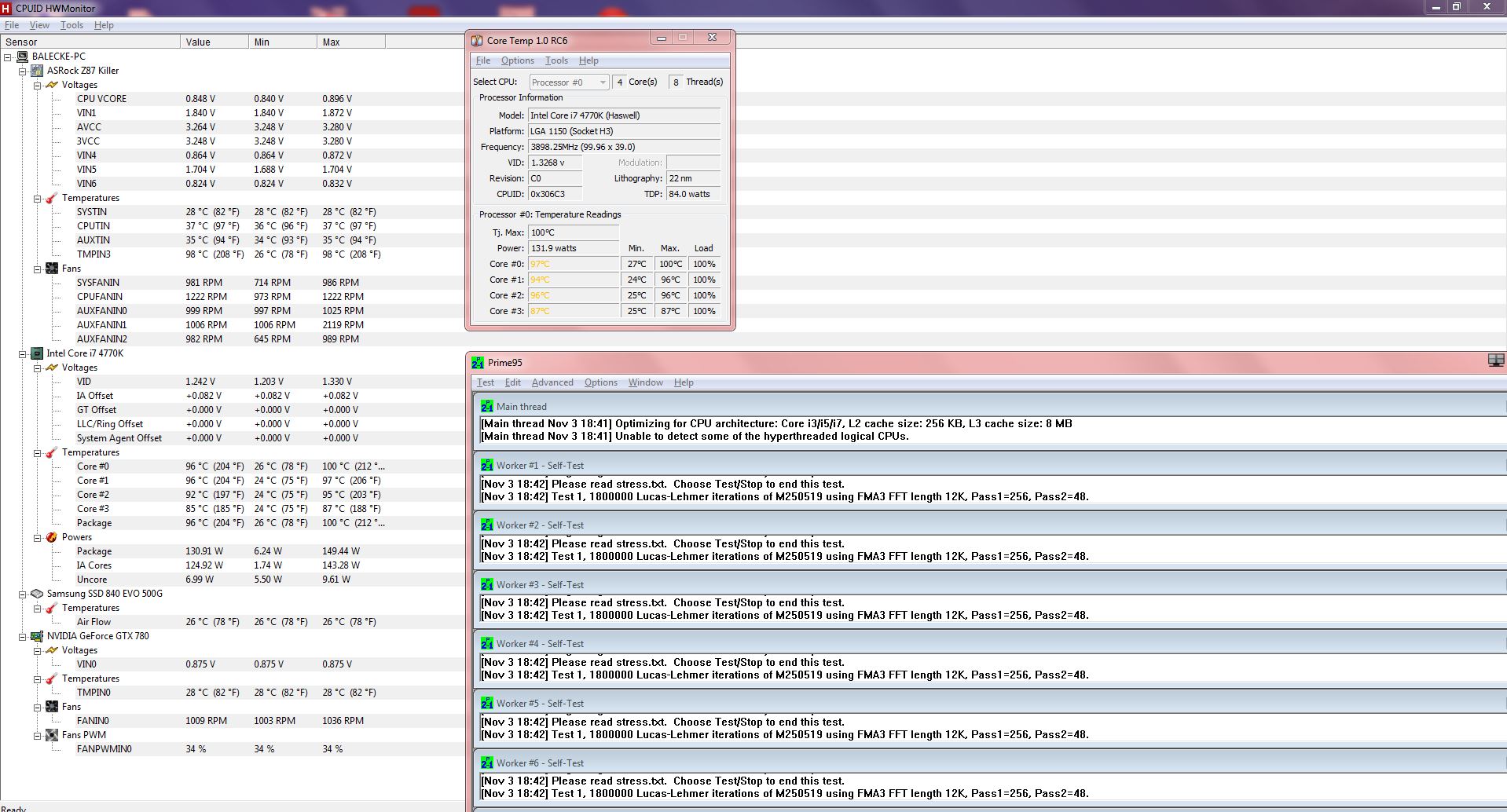
Task: Open the Tools menu in HWMonitor
Action: [71, 25]
